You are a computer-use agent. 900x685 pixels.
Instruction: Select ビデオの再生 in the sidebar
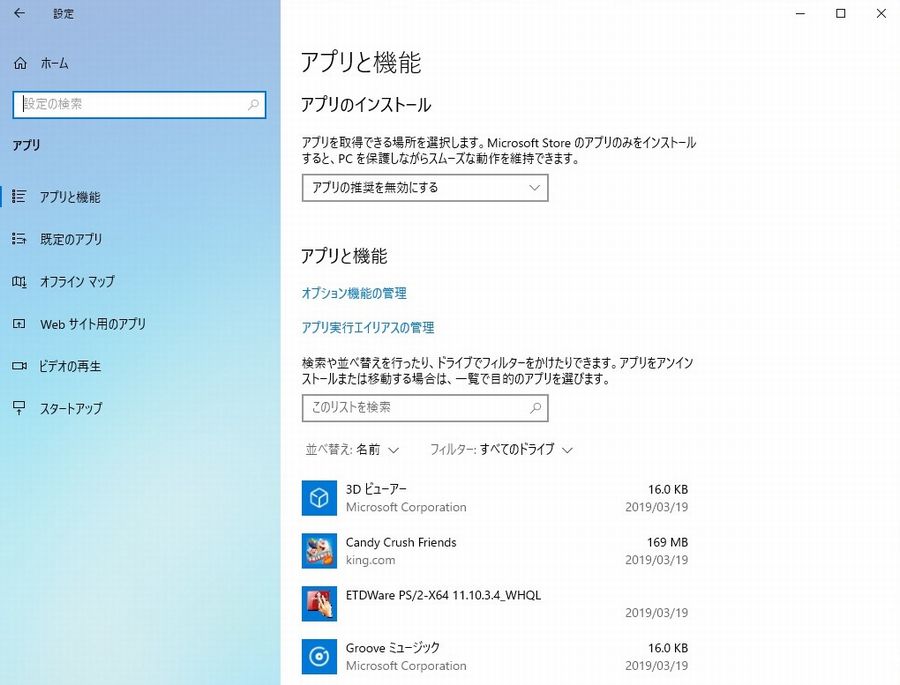pyautogui.click(x=140, y=366)
